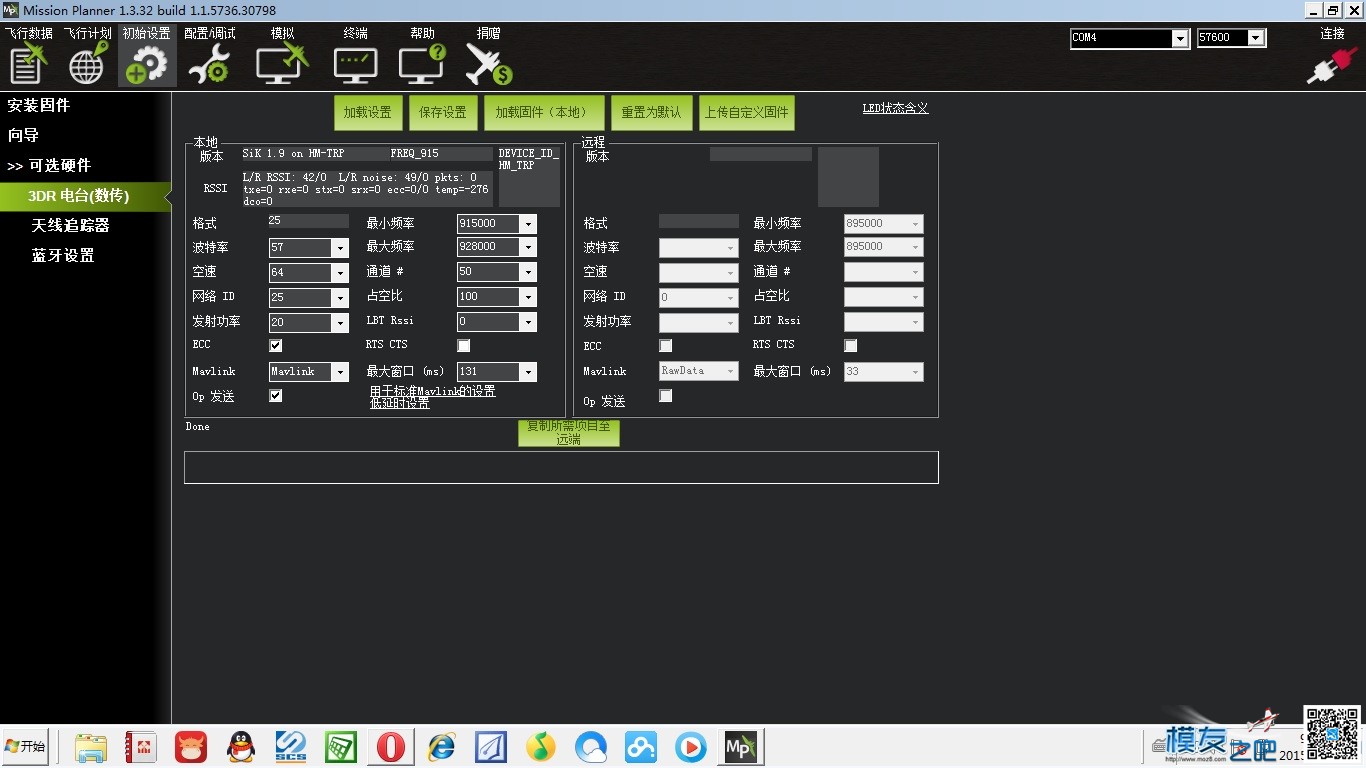
Task: Switch to Mission Planner taskbar icon
Action: point(741,747)
